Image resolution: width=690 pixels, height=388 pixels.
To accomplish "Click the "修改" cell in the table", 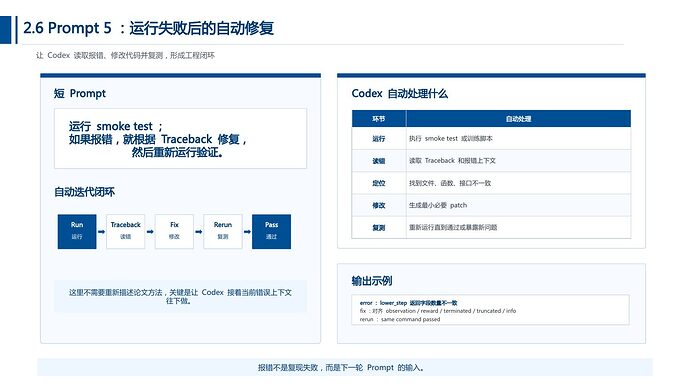I will pos(378,205).
